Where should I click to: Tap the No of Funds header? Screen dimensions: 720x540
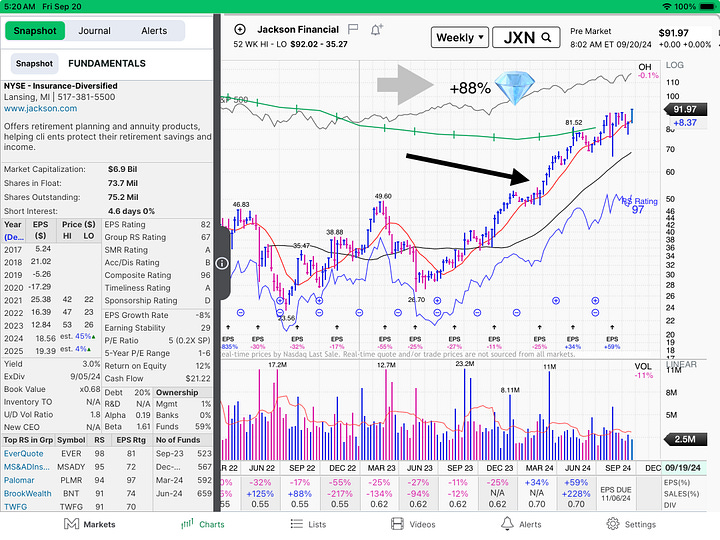tap(178, 439)
